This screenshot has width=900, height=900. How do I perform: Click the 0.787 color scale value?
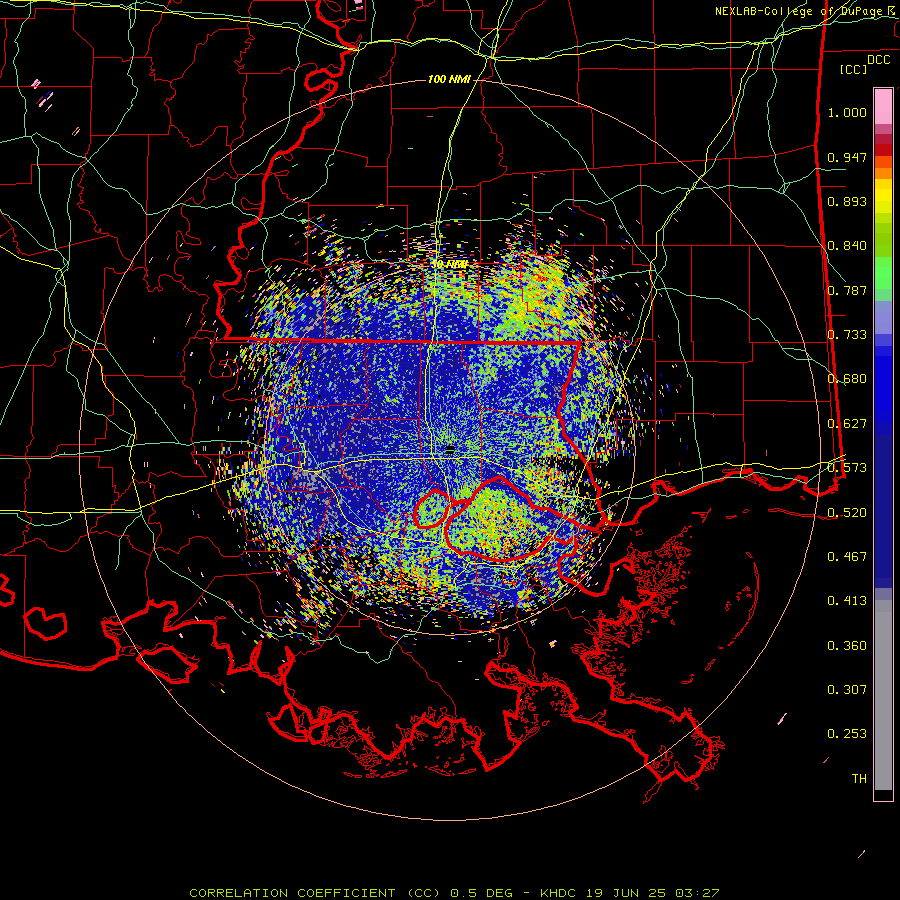(847, 290)
